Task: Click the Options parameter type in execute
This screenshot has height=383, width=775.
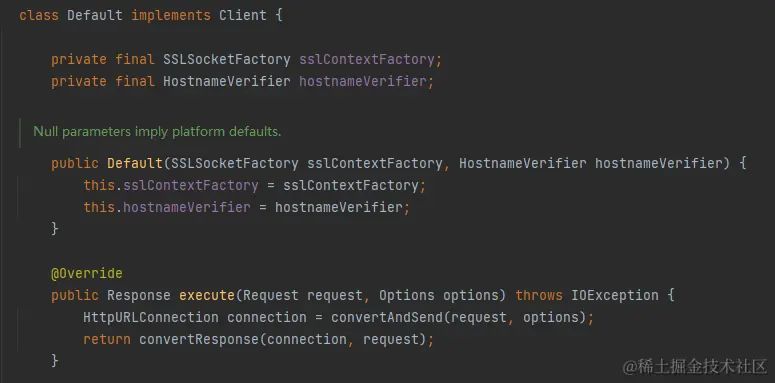Action: coord(407,296)
